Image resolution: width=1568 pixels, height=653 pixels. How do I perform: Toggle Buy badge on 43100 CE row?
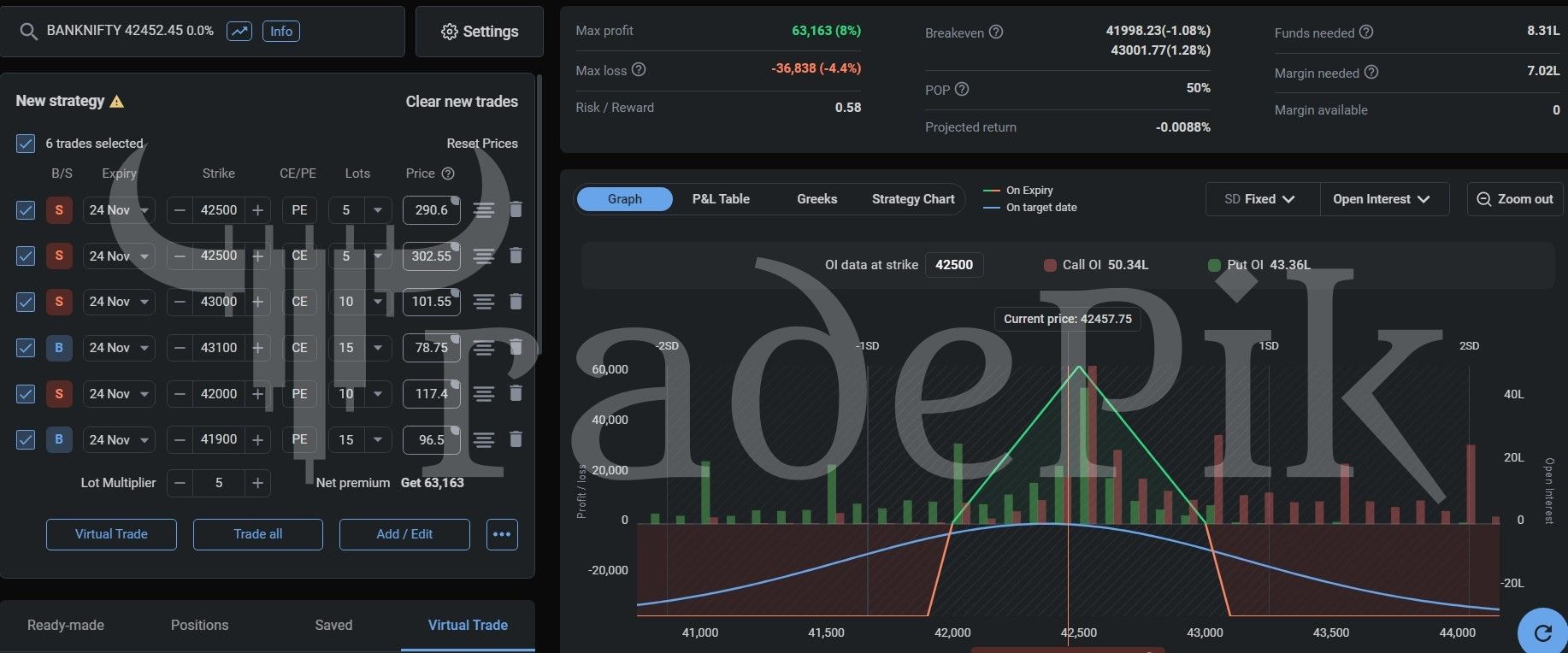pyautogui.click(x=59, y=348)
